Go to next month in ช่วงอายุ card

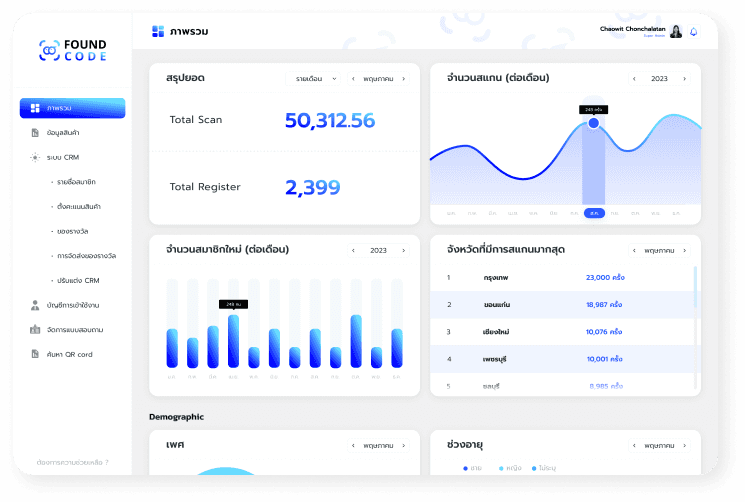684,445
